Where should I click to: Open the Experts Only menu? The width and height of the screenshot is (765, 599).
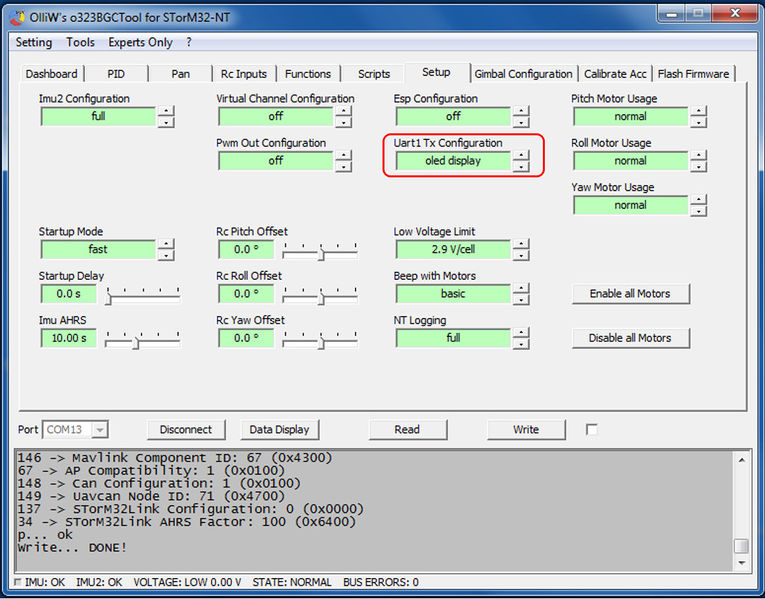140,43
